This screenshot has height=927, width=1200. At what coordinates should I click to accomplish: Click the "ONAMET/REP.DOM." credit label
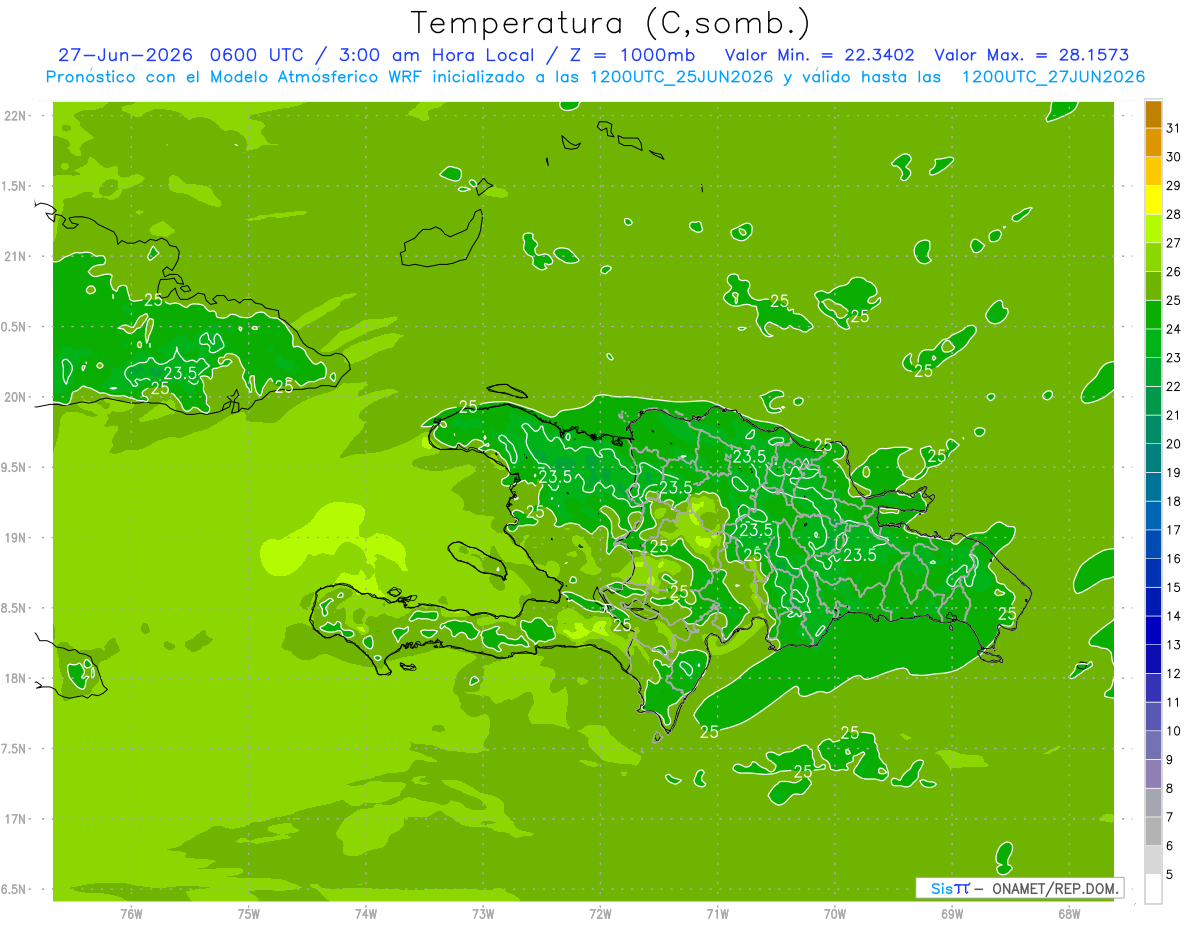pyautogui.click(x=1055, y=888)
